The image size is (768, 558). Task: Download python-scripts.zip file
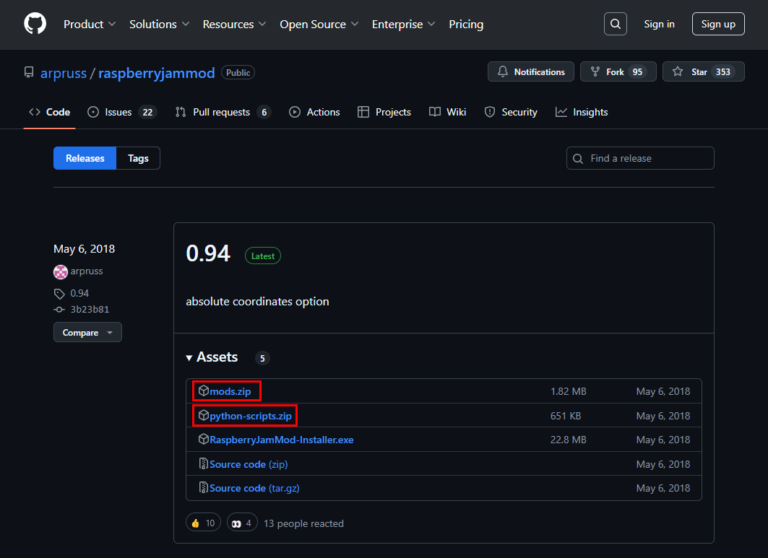click(x=252, y=415)
